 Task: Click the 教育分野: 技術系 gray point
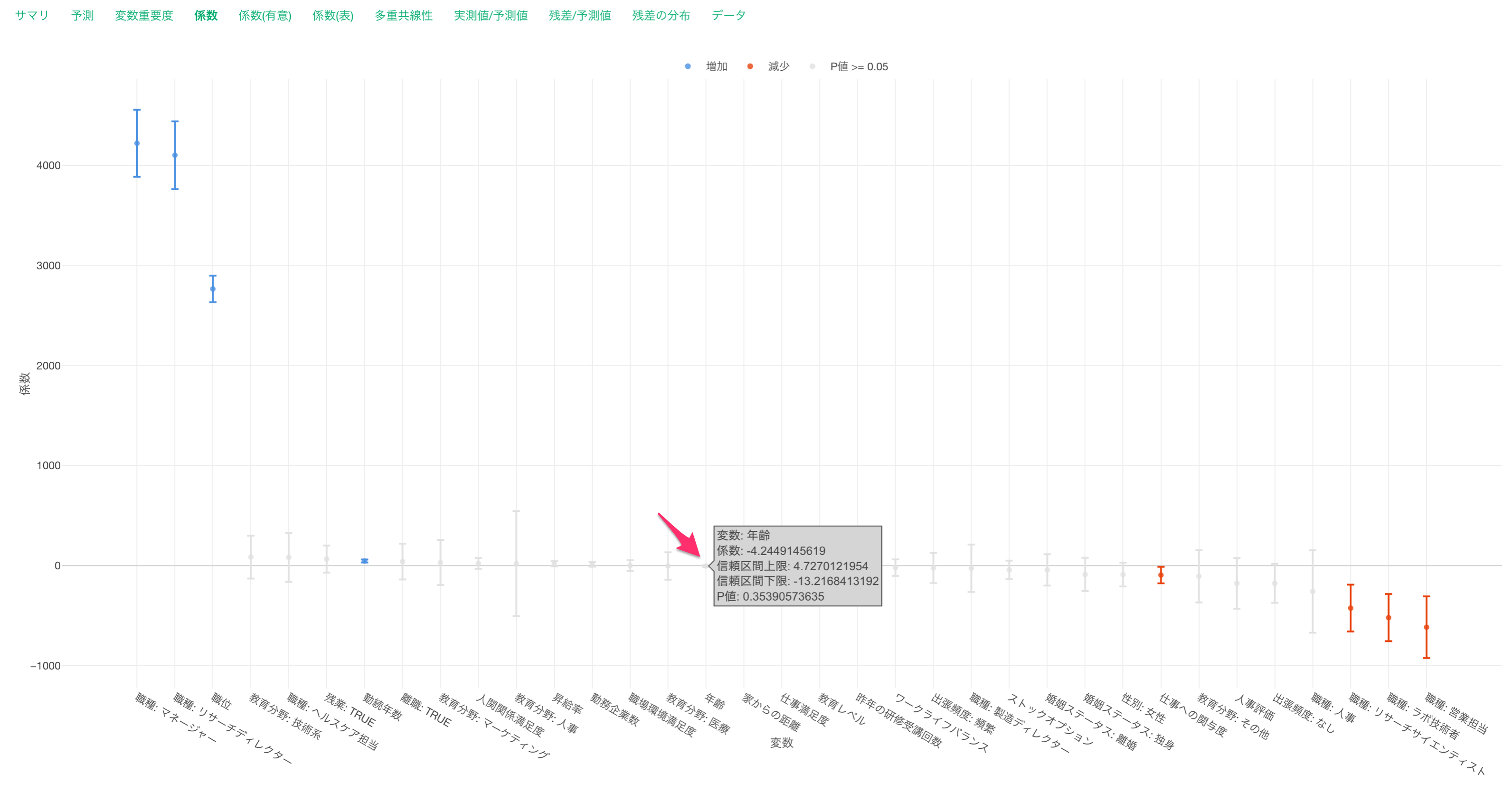coord(251,557)
